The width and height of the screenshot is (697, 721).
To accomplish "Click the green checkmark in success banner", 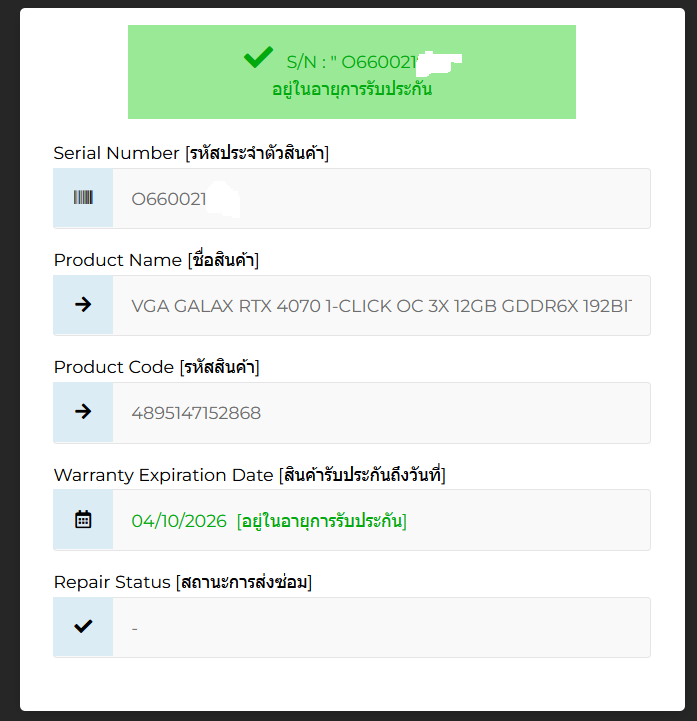I will (258, 58).
